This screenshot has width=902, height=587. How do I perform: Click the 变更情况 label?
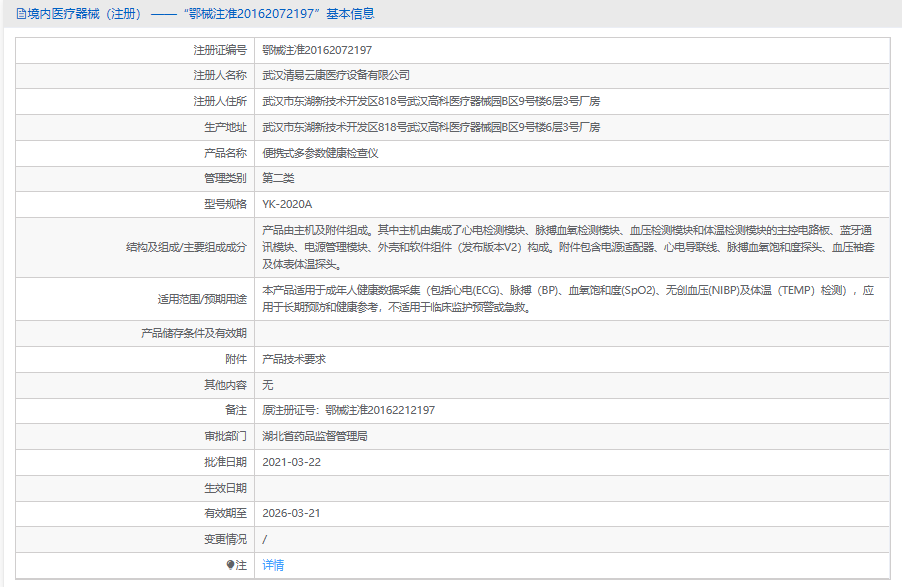point(226,539)
